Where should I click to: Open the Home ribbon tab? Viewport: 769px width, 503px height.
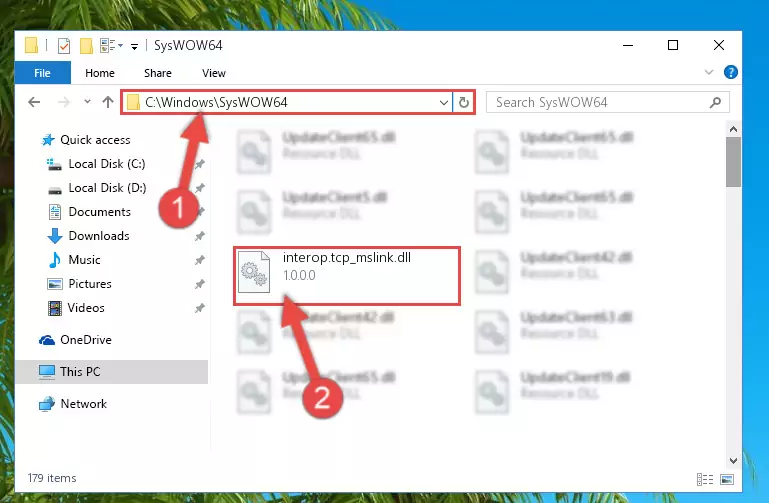[x=100, y=73]
